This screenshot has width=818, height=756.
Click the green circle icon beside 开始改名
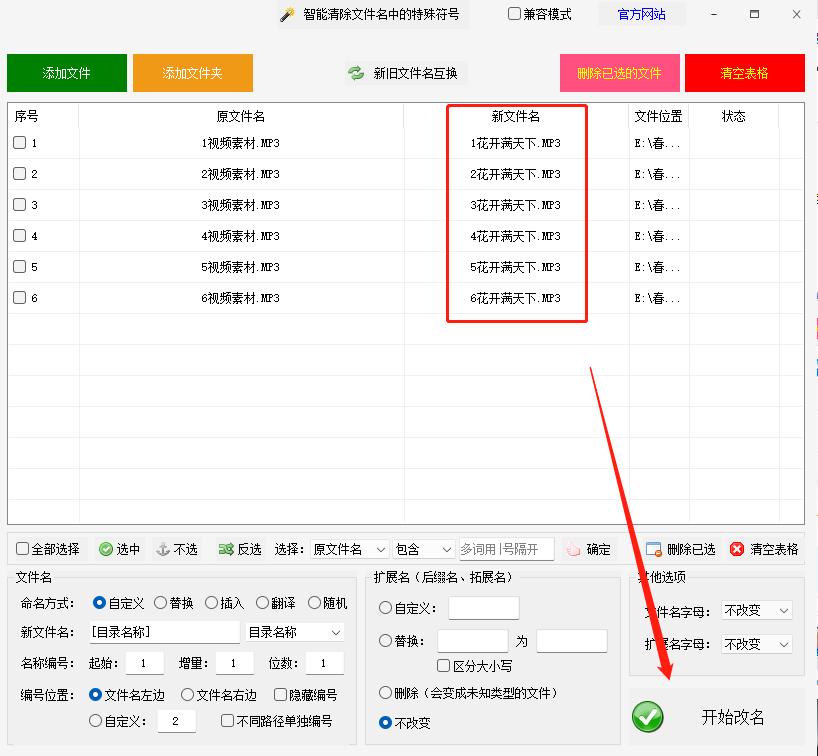pos(647,717)
